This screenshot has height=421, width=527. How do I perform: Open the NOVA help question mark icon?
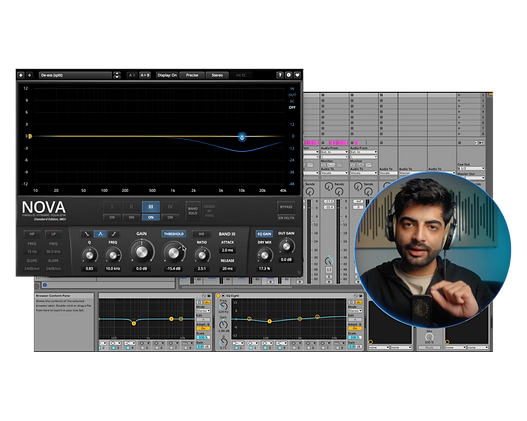tap(279, 75)
